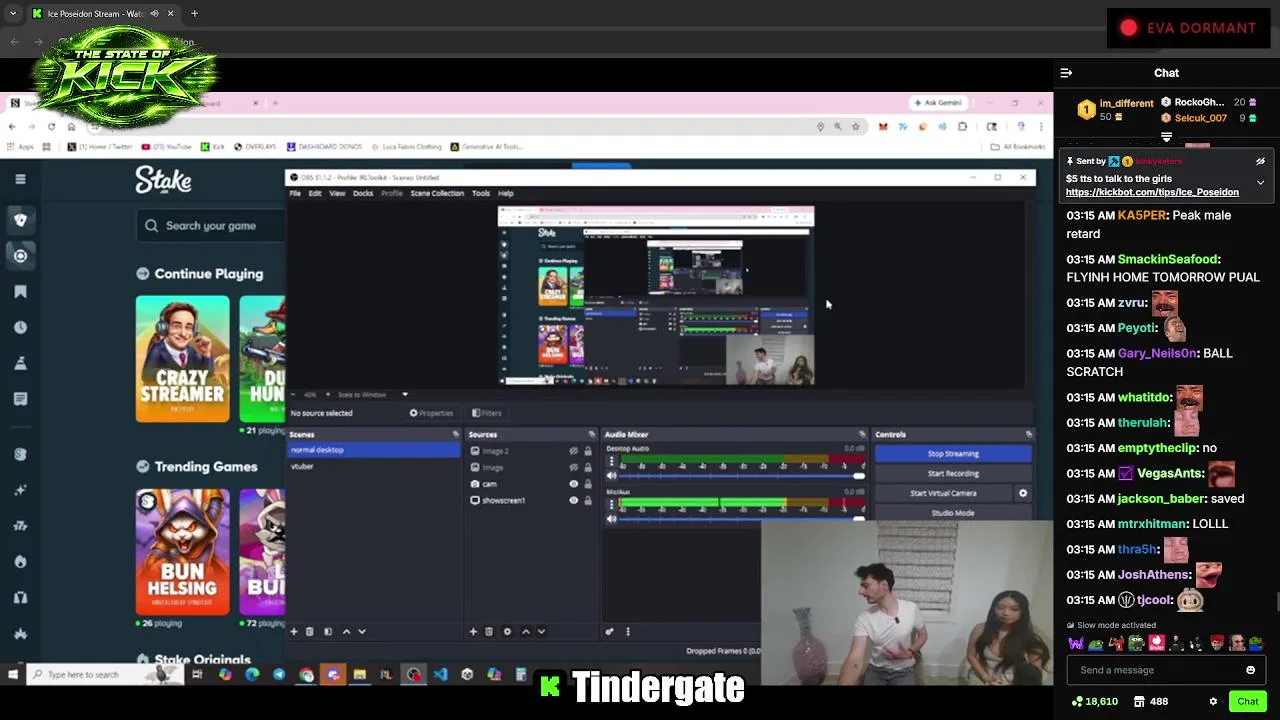Image resolution: width=1280 pixels, height=720 pixels.
Task: Open File menu in OBS
Action: click(295, 193)
